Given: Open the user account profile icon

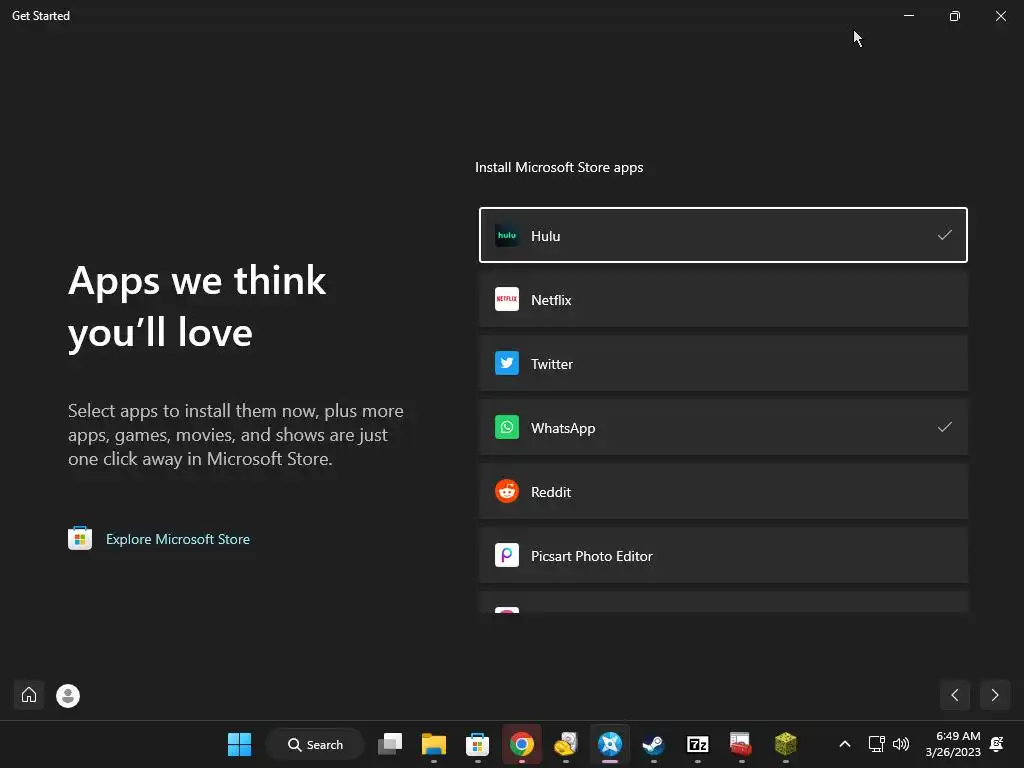Looking at the screenshot, I should point(68,696).
